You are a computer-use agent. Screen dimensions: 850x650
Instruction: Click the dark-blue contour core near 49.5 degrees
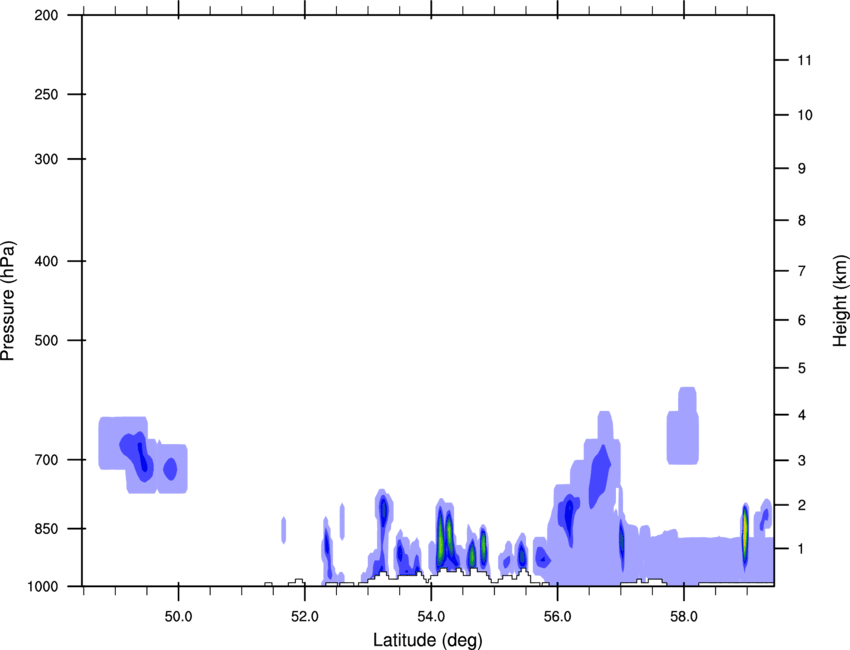(142, 456)
